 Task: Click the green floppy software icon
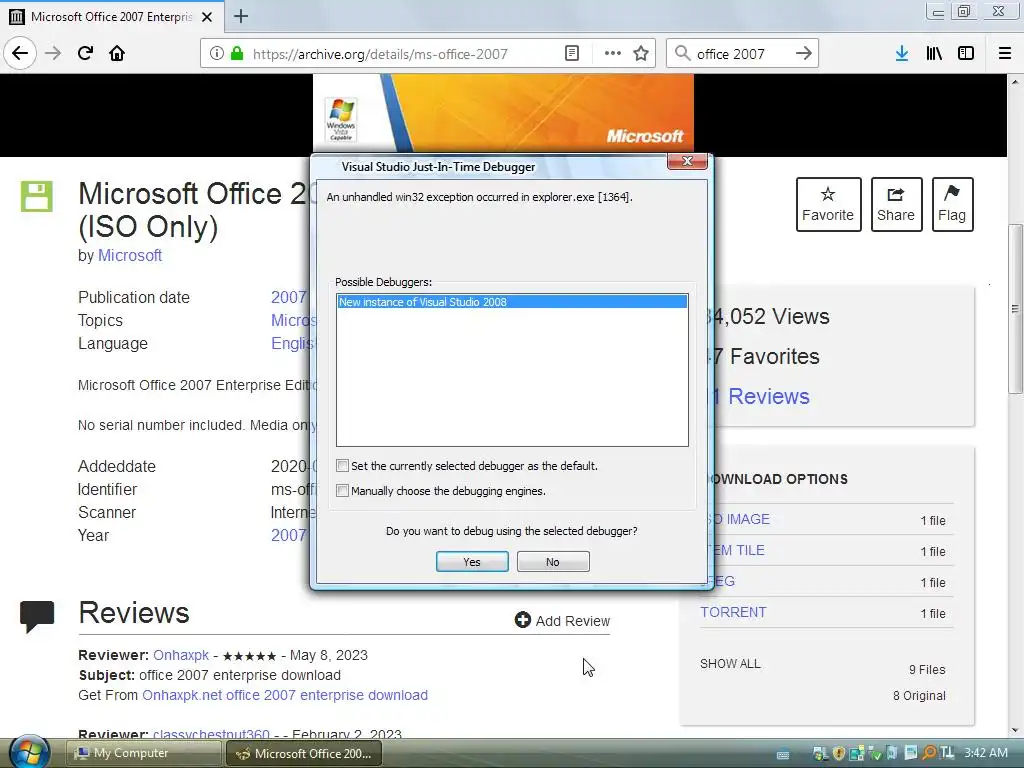(37, 196)
